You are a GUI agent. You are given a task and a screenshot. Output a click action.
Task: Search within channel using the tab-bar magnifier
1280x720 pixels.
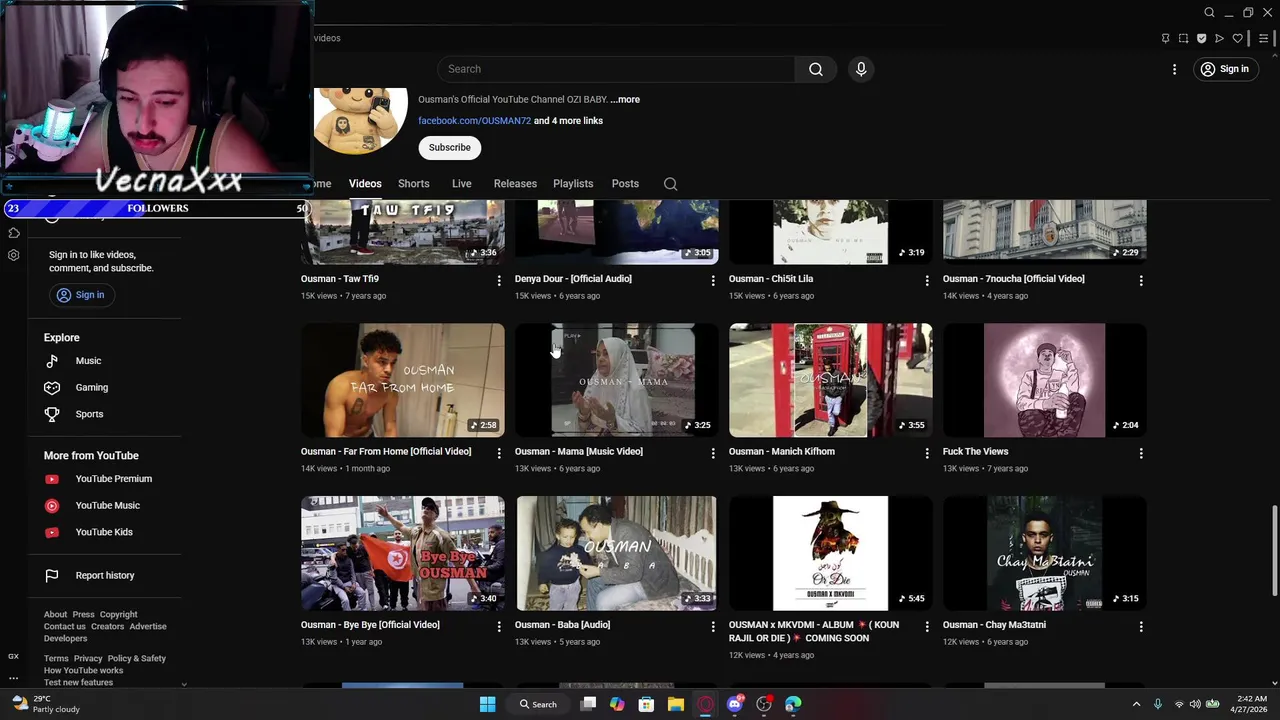coord(670,184)
